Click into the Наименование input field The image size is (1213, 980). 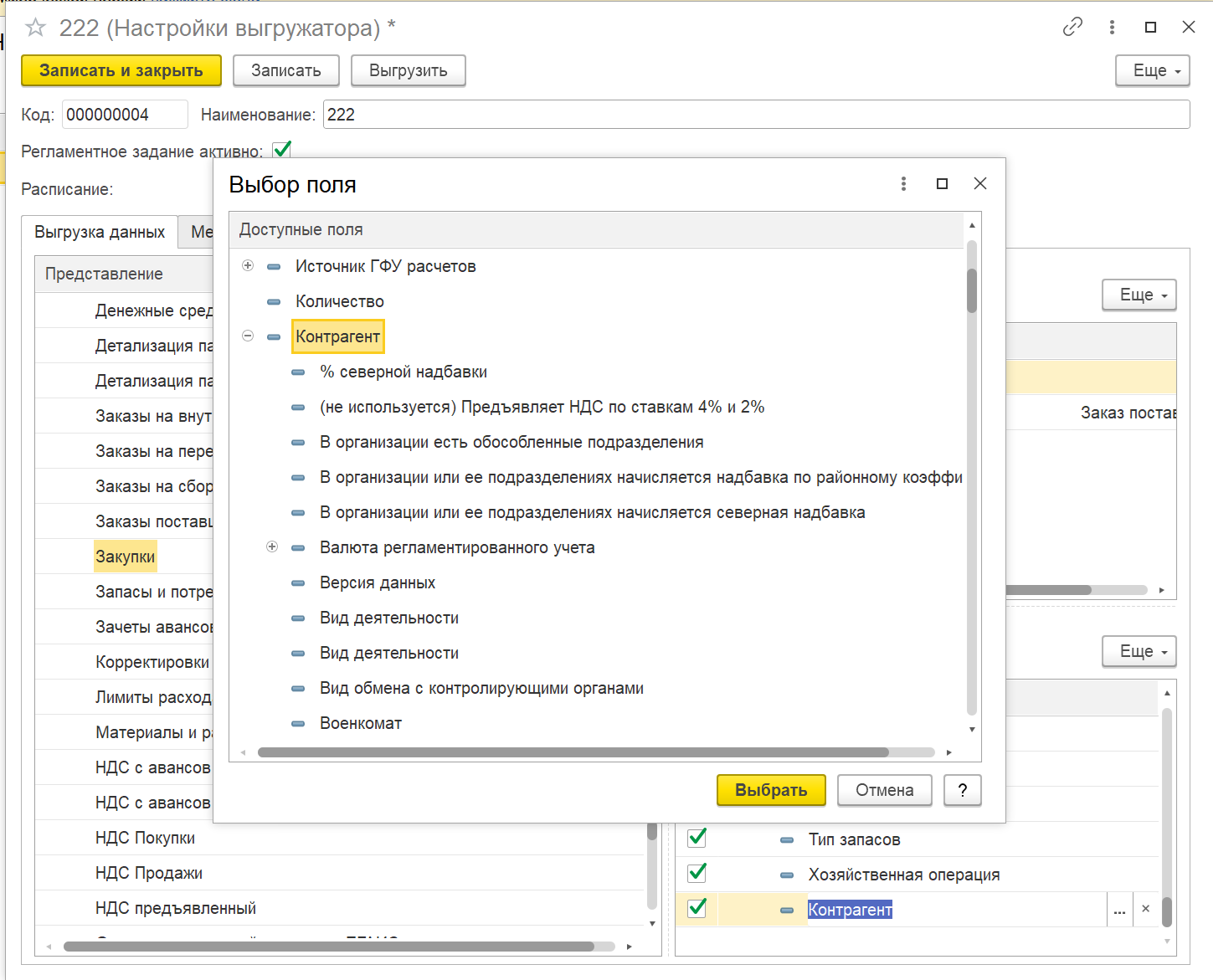coord(755,115)
